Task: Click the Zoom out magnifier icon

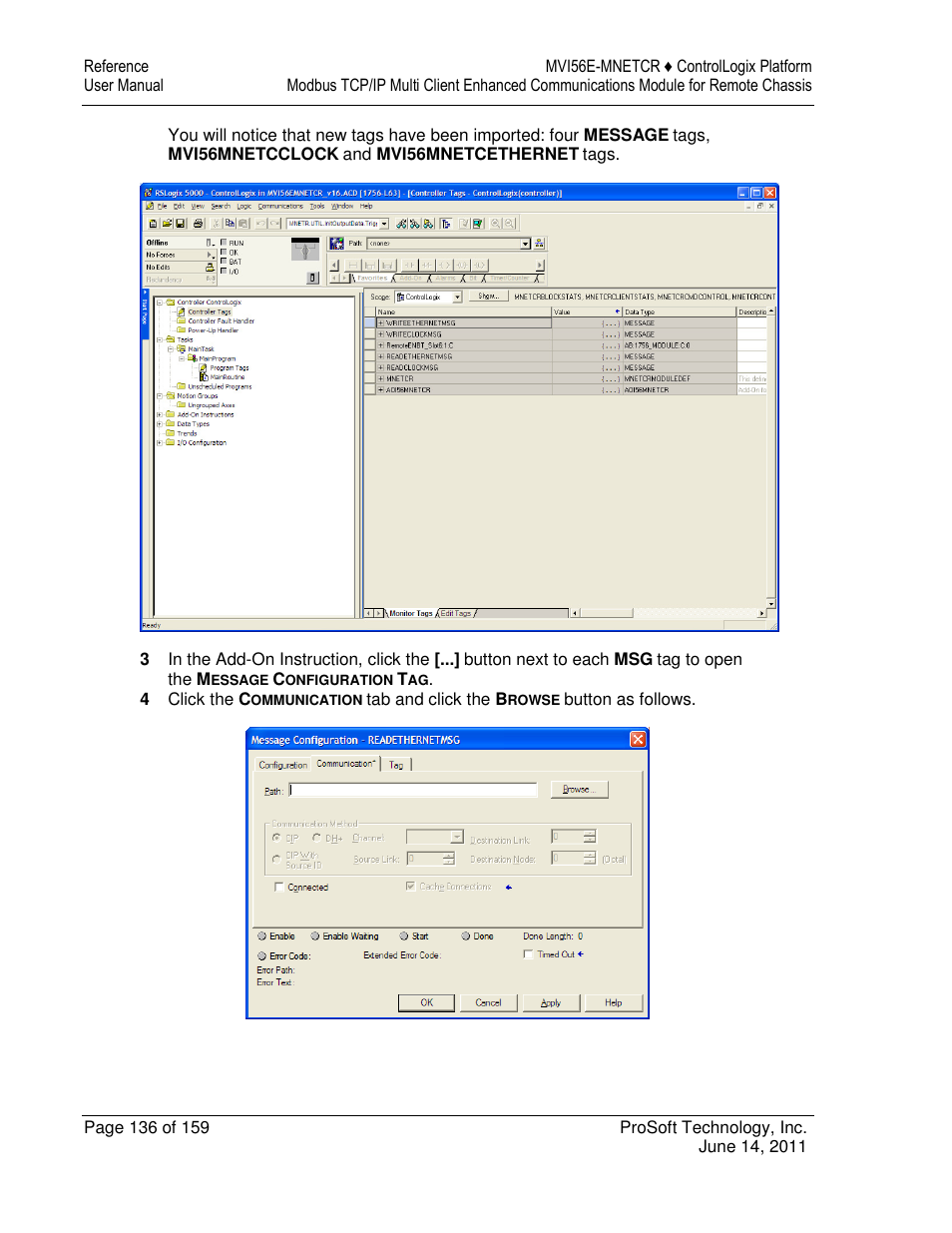Action: point(509,224)
